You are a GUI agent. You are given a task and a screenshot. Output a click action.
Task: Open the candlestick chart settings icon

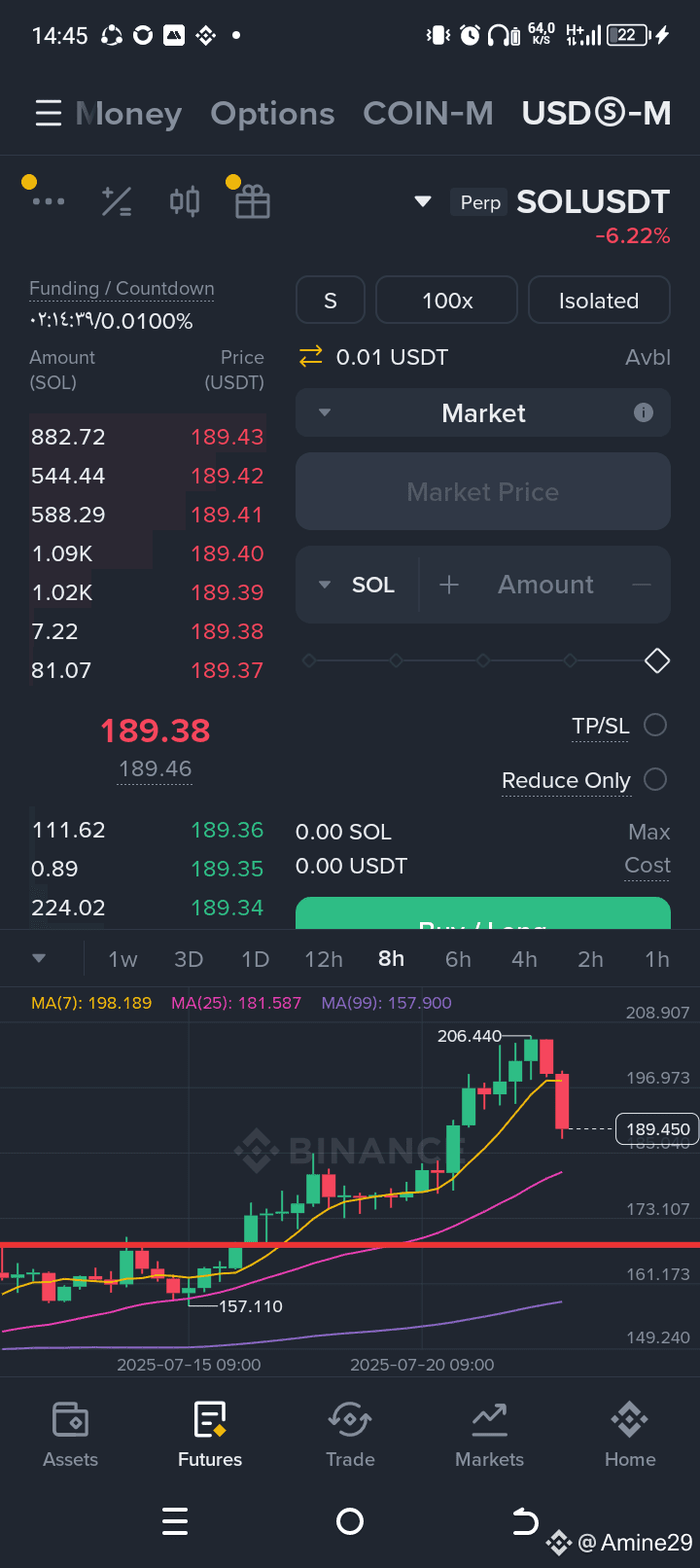pos(185,201)
